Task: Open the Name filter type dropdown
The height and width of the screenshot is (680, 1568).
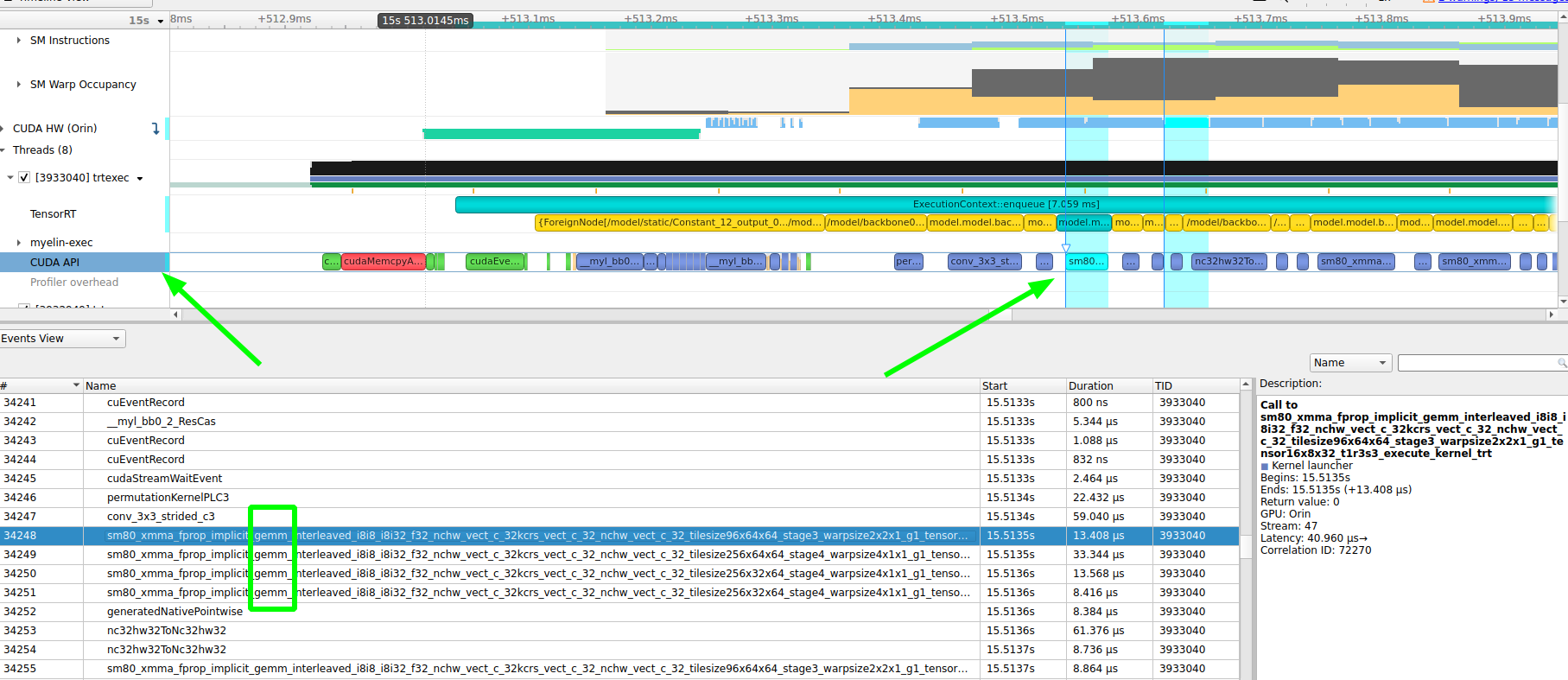Action: pyautogui.click(x=1349, y=363)
